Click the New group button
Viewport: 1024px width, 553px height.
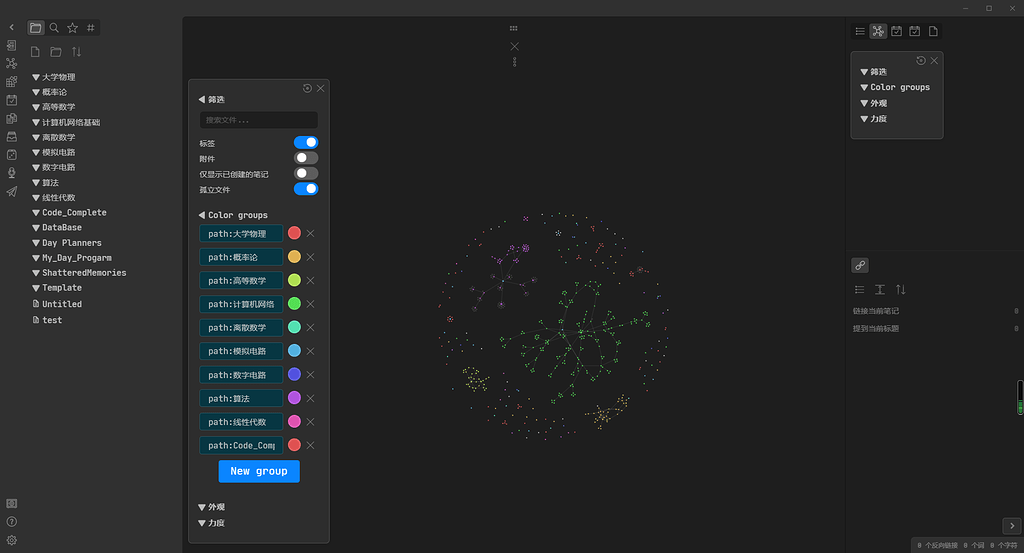click(259, 471)
